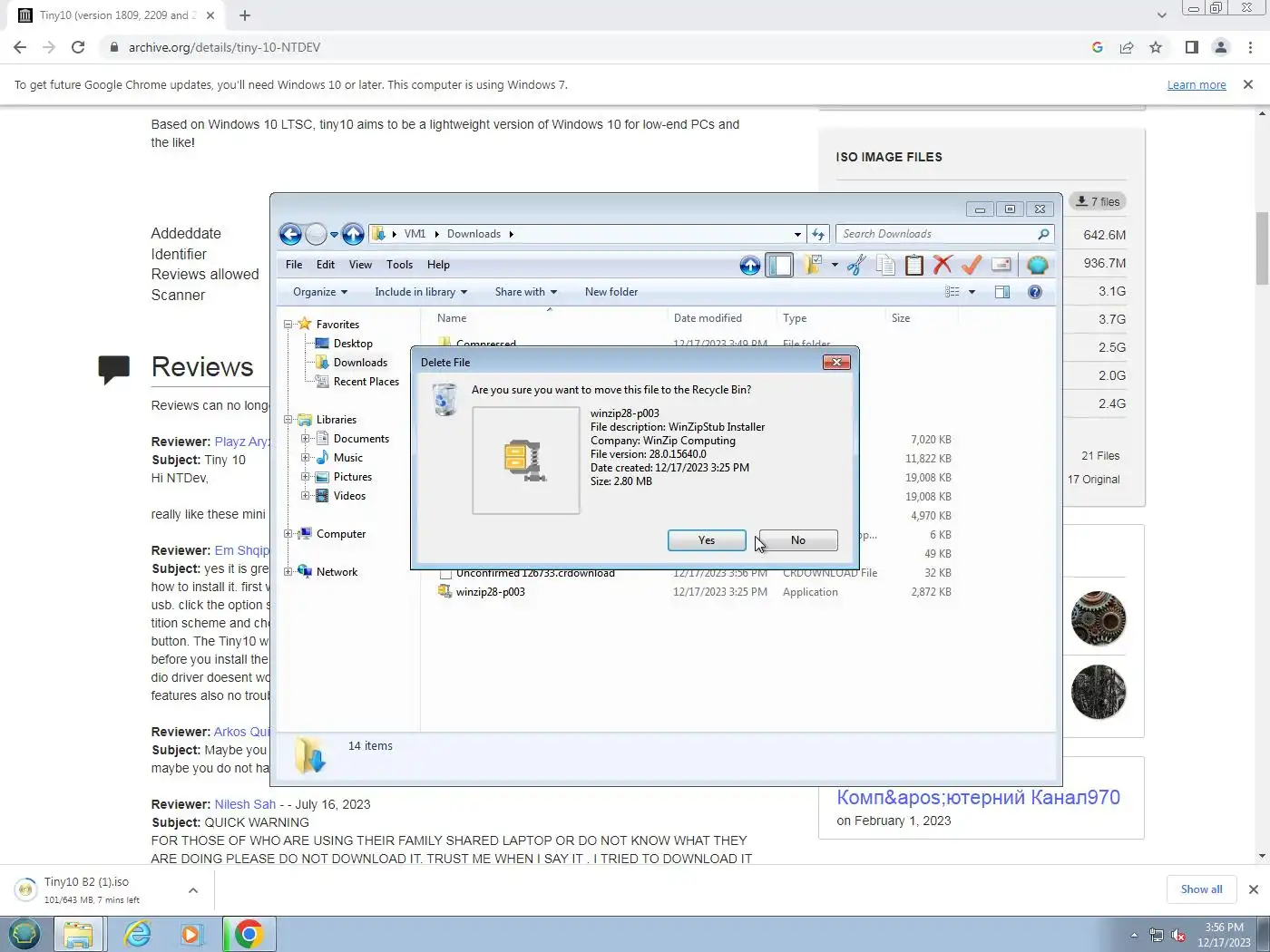Toggle the preview pane button
This screenshot has height=952, width=1270.
(1002, 292)
